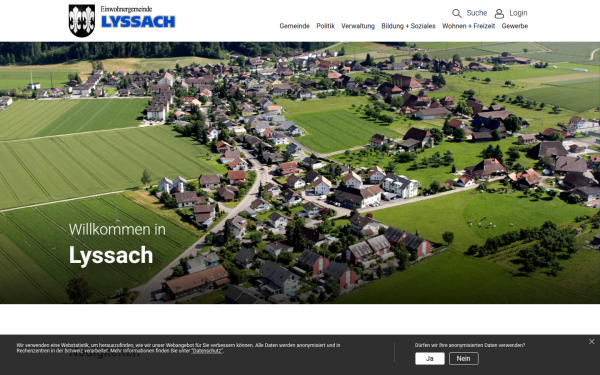600x375 pixels.
Task: Click the Lyssach coat of arms logo
Action: coord(82,21)
